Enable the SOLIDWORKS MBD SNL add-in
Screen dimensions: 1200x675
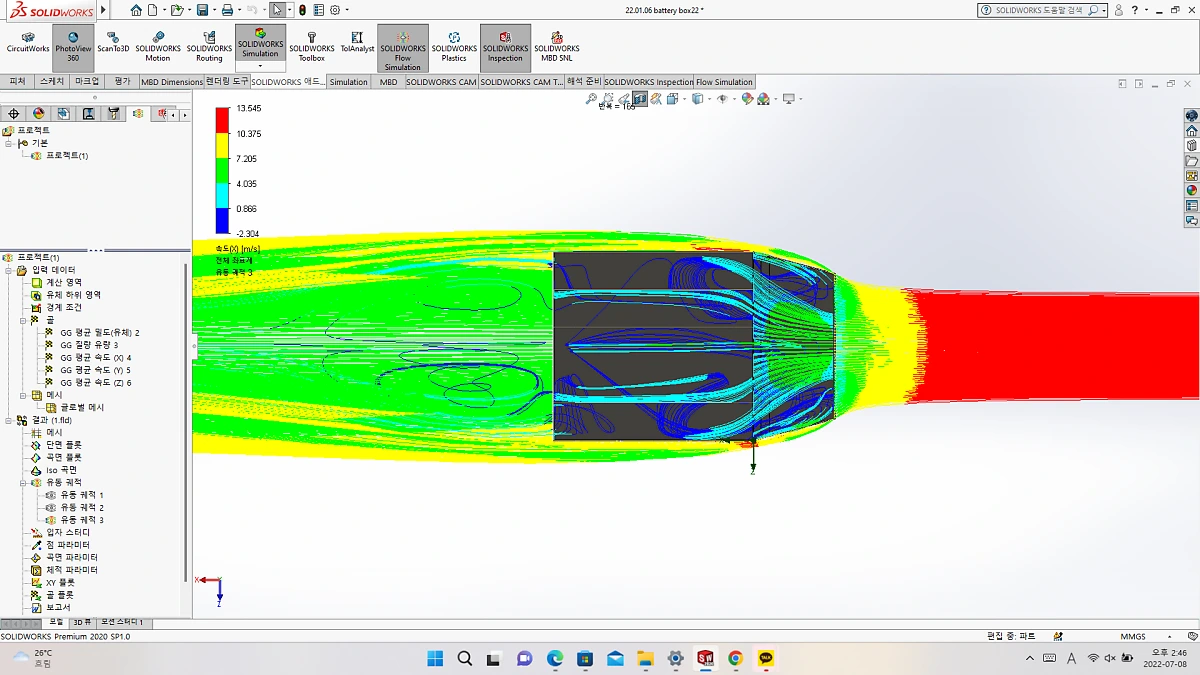coord(557,46)
